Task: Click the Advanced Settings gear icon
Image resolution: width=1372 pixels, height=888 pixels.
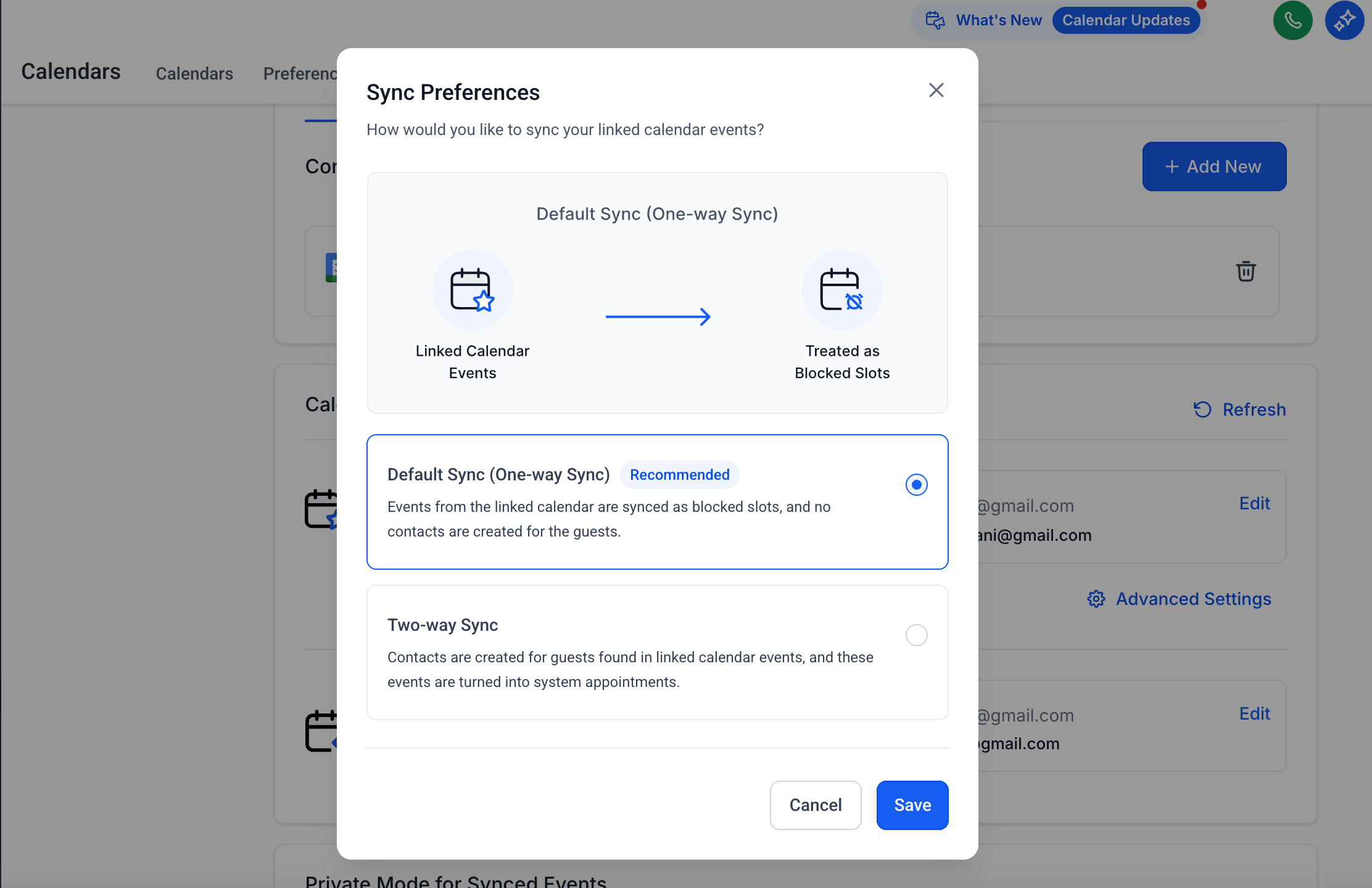Action: 1096,599
